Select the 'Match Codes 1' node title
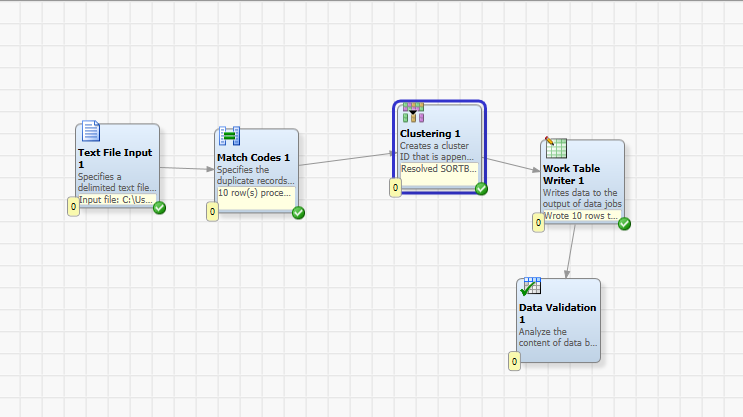 tap(254, 157)
